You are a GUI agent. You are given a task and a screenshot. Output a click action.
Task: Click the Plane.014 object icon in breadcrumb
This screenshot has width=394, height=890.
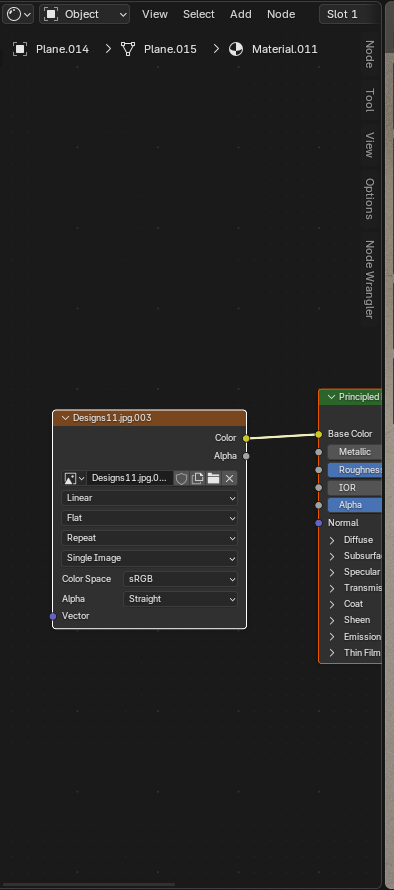tap(20, 49)
